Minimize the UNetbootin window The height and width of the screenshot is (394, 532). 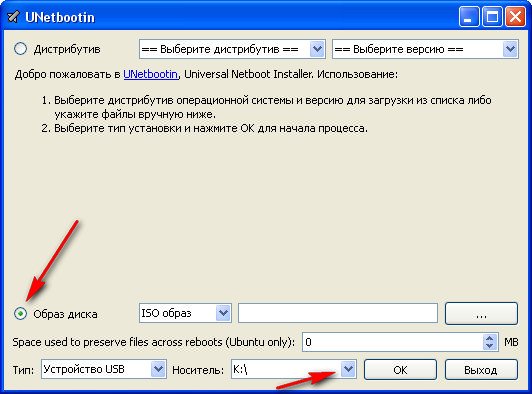pos(469,17)
